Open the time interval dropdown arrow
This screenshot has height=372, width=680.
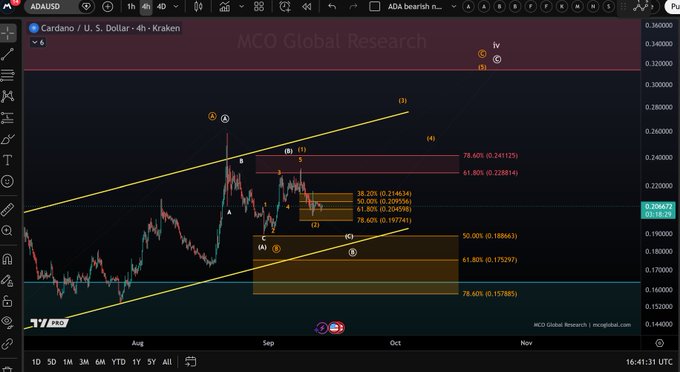point(176,7)
